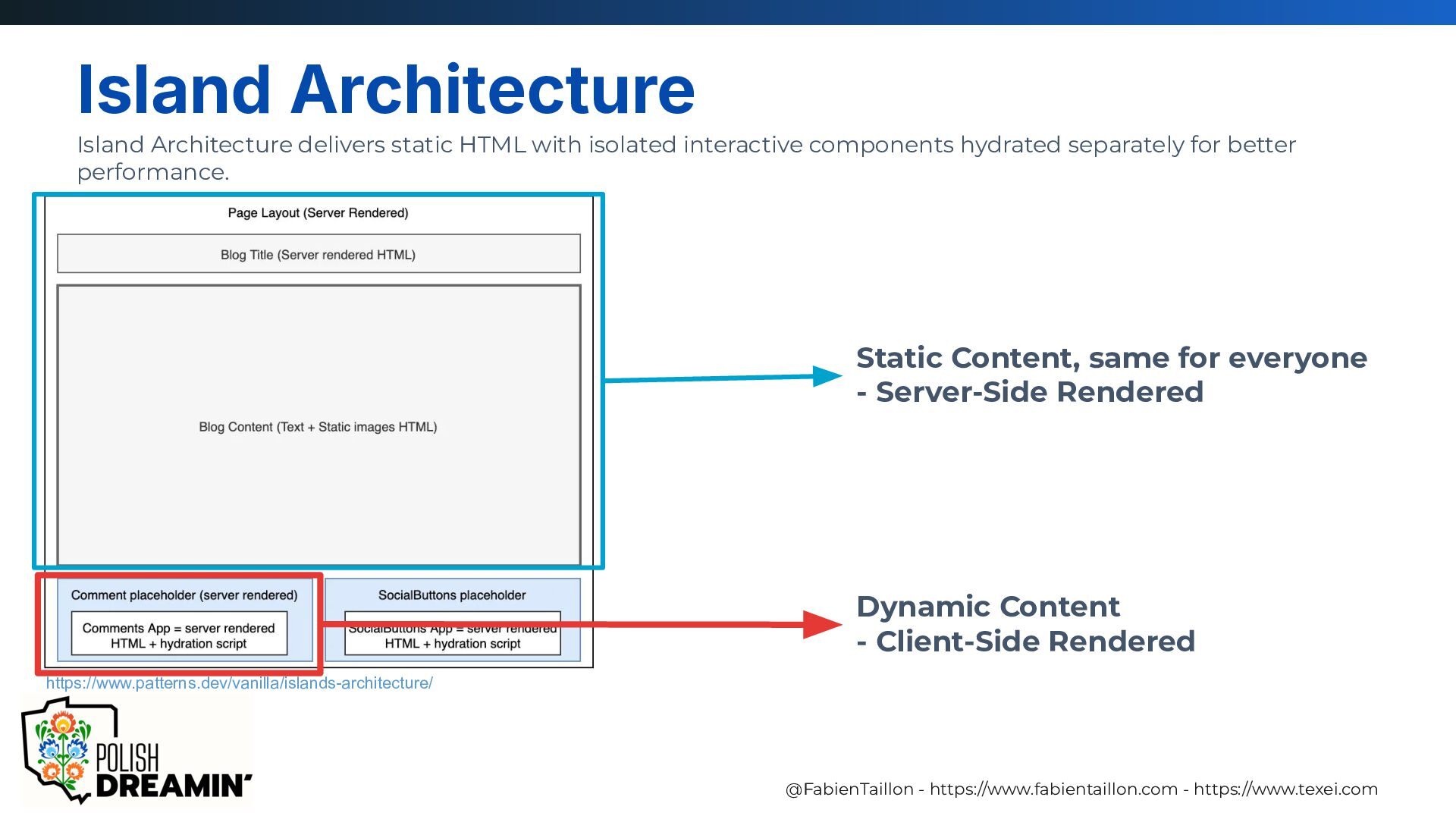
Task: Select the Server-Side Rendered text line
Action: [1030, 392]
